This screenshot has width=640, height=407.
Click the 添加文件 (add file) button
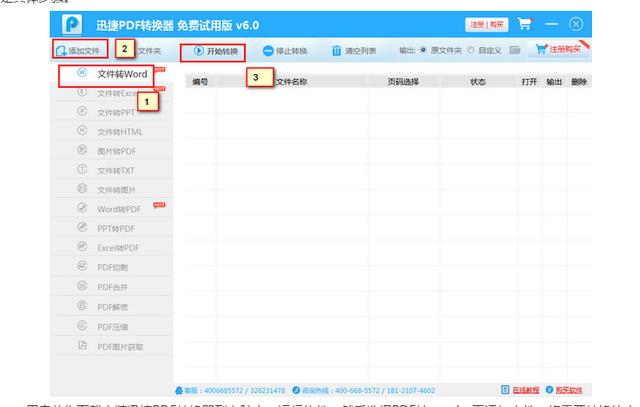[79, 51]
